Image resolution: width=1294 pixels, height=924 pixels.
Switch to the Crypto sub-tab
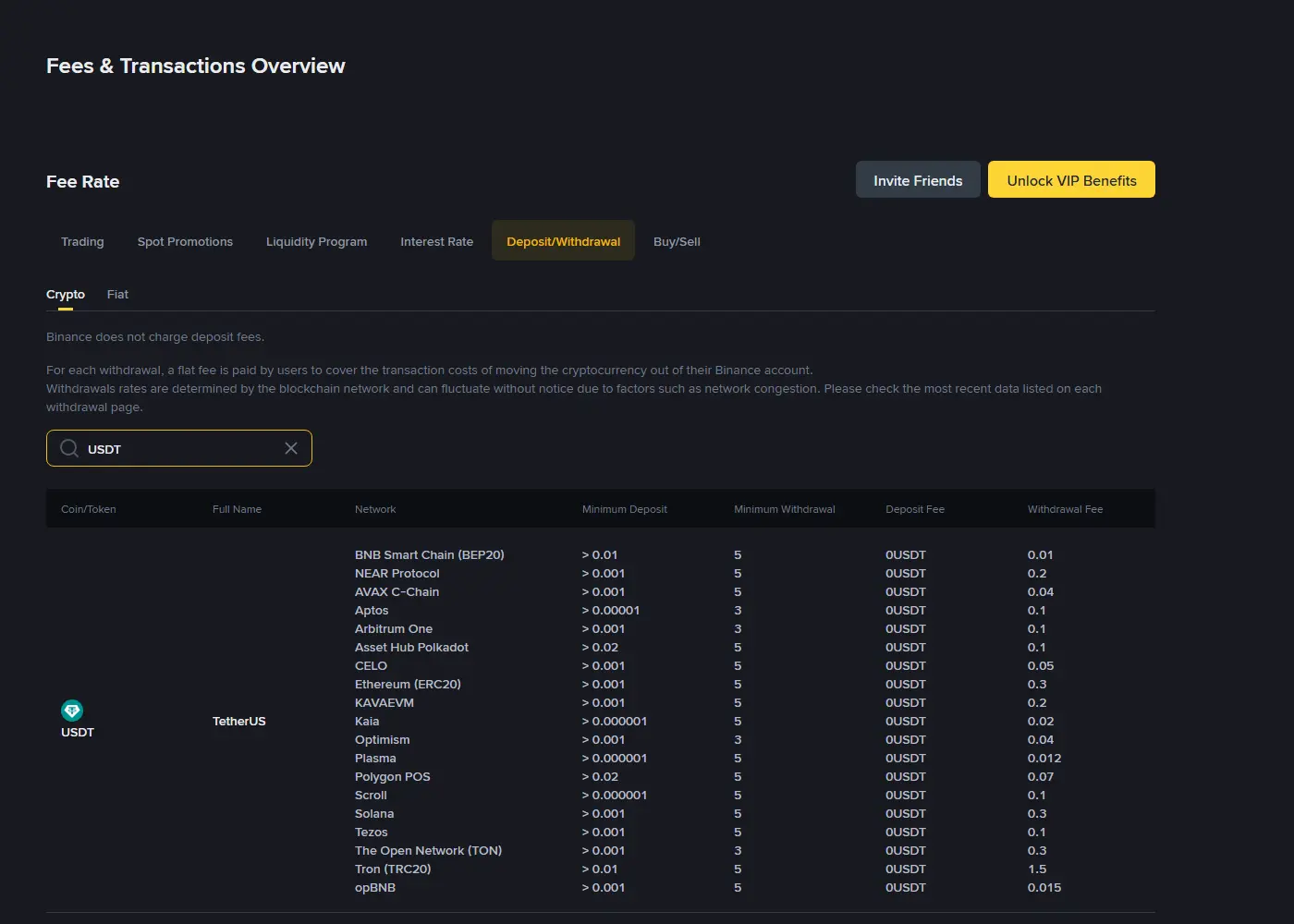pos(66,294)
